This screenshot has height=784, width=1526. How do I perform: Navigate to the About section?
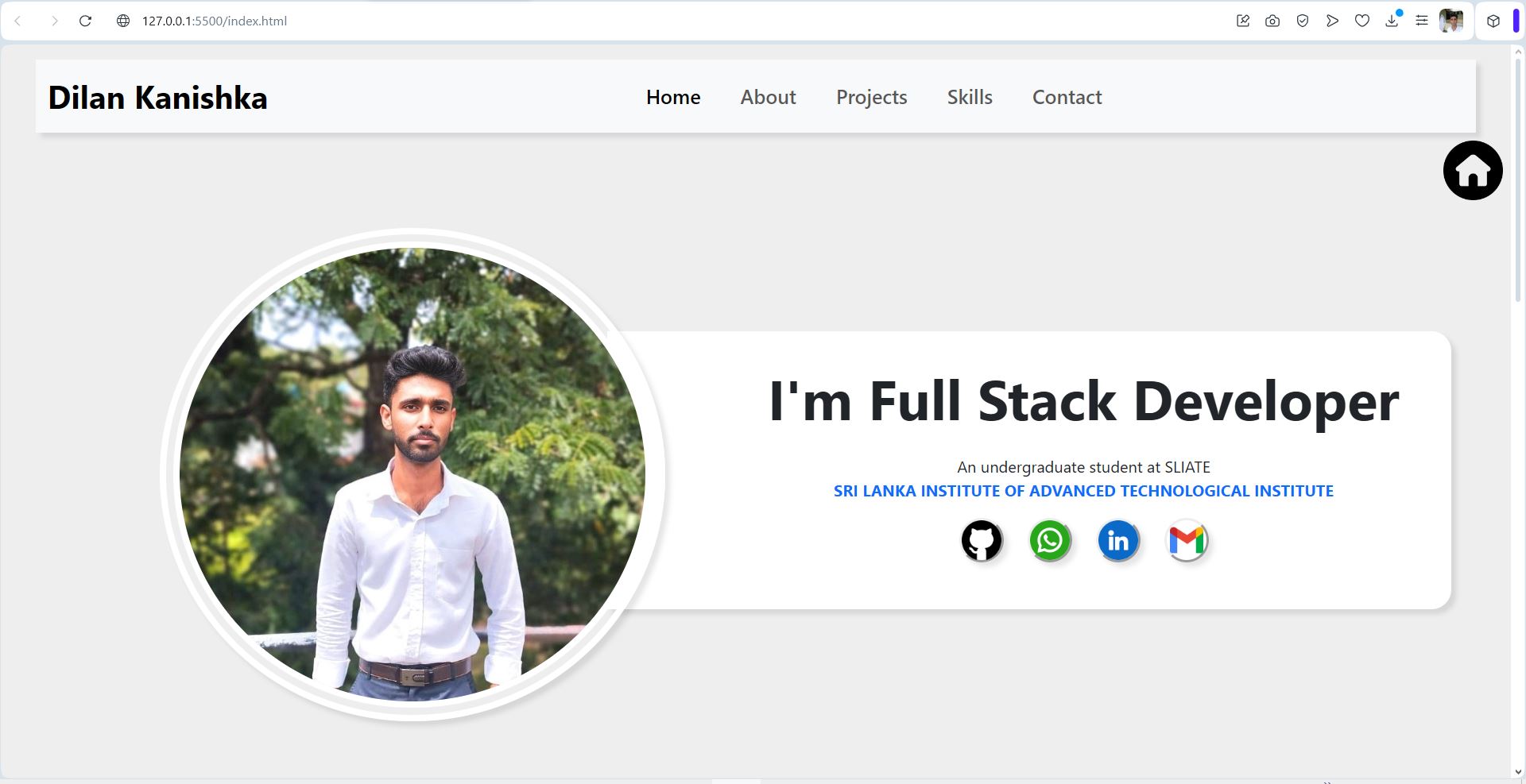point(768,97)
